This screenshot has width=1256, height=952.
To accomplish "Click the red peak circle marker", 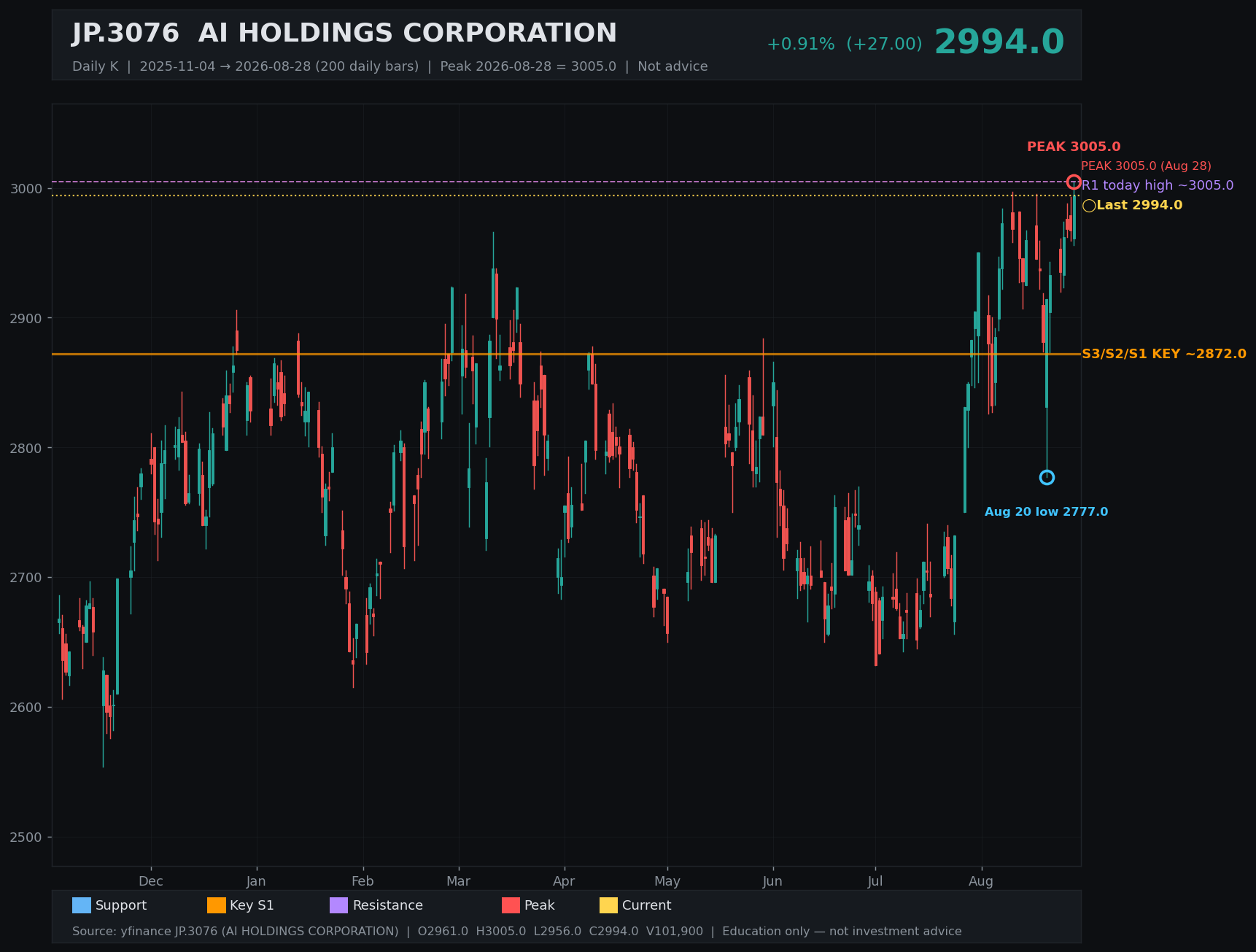I will point(1074,182).
